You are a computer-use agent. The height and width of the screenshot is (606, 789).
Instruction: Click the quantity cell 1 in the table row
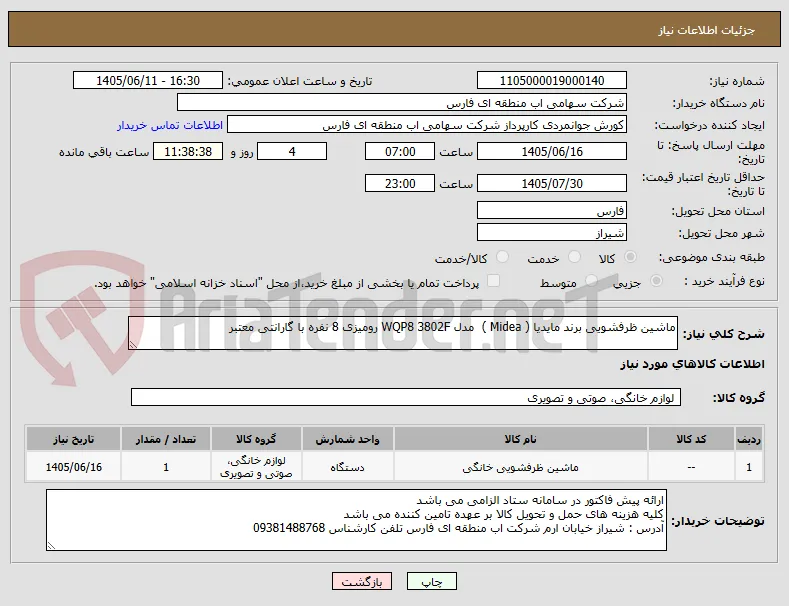[x=166, y=467]
